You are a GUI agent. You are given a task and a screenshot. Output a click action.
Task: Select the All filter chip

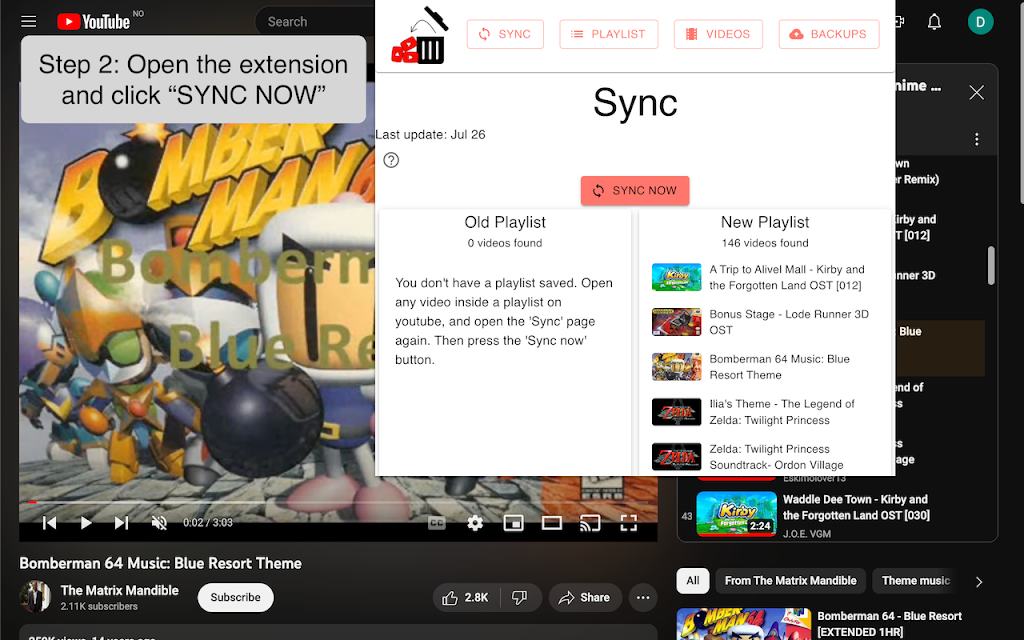693,581
